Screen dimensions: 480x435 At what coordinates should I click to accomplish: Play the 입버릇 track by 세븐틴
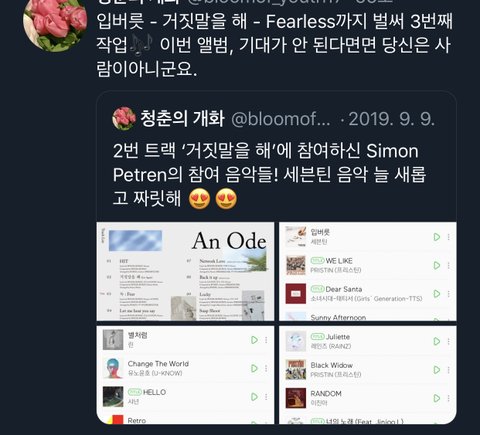437,237
